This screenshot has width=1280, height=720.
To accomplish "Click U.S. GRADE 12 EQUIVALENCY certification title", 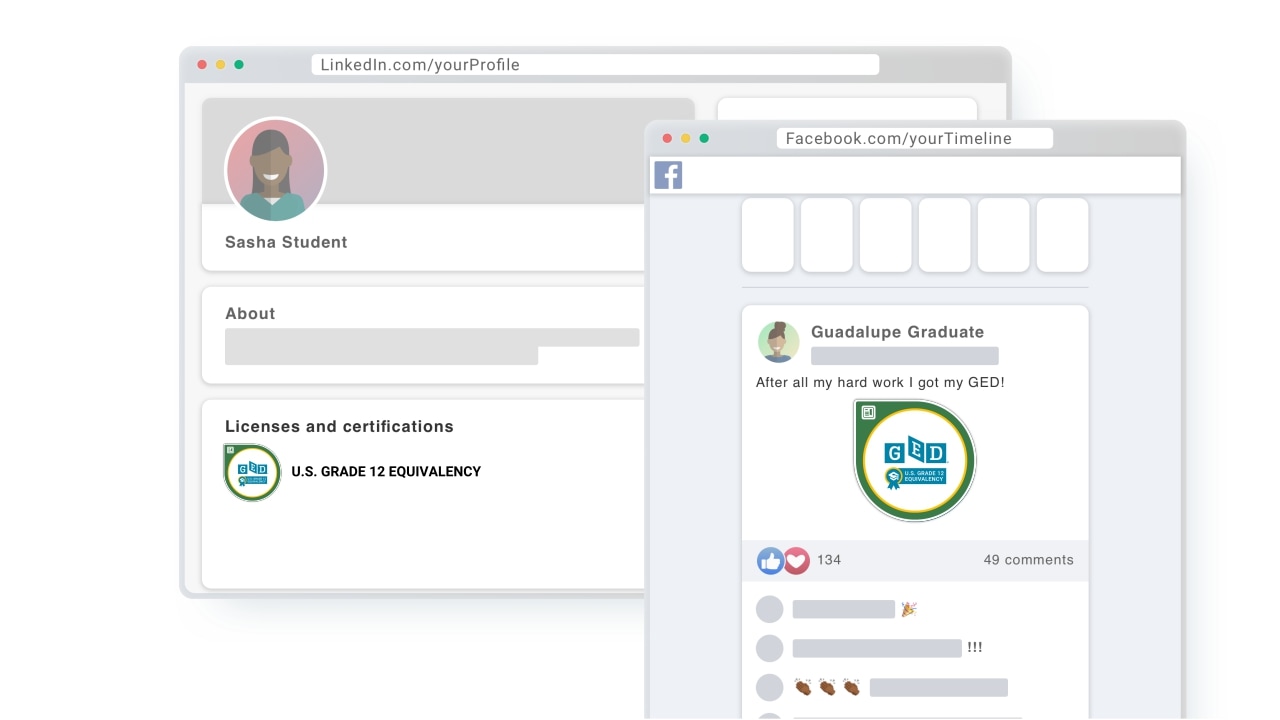I will [386, 472].
